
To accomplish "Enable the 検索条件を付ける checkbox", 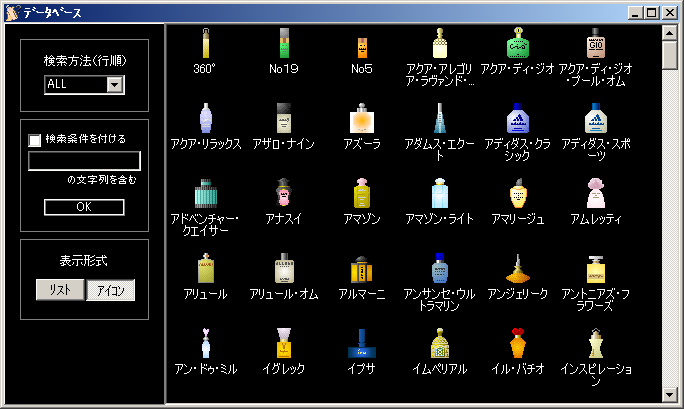I will coord(34,140).
